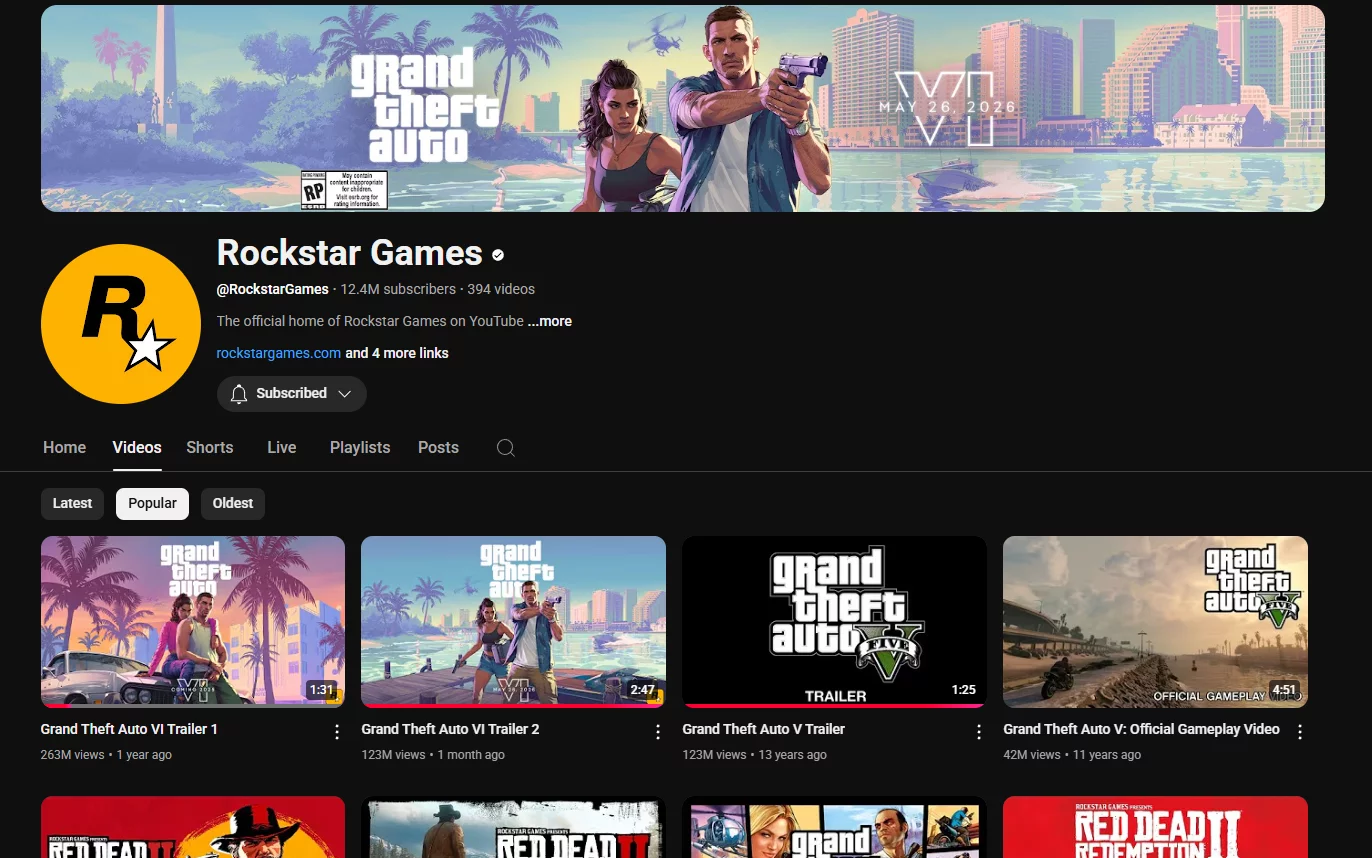Viewport: 1372px width, 858px height.
Task: Play the GTA V Official Gameplay thumbnail
Action: pos(1155,621)
